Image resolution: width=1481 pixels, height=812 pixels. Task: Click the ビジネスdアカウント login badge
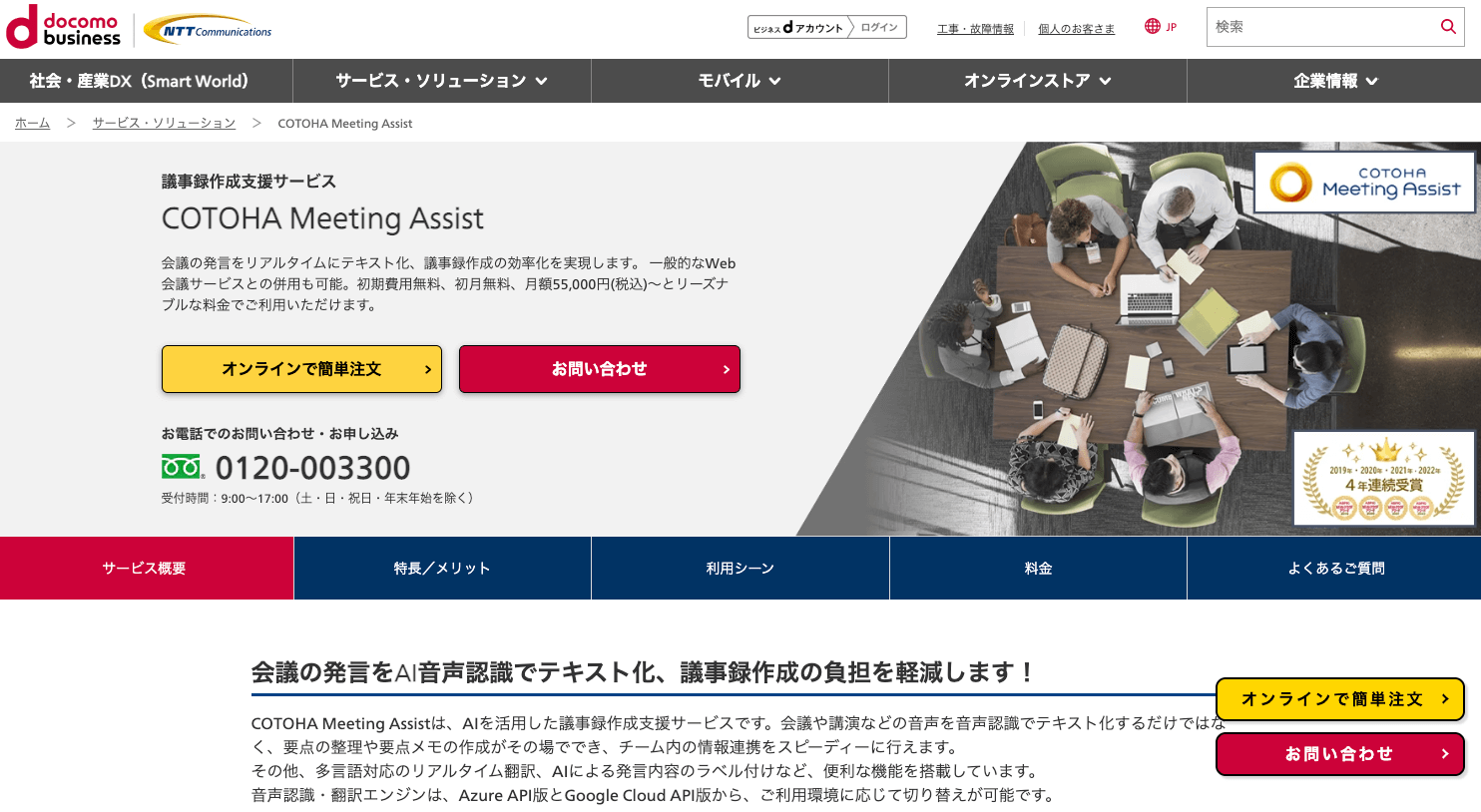[x=826, y=27]
